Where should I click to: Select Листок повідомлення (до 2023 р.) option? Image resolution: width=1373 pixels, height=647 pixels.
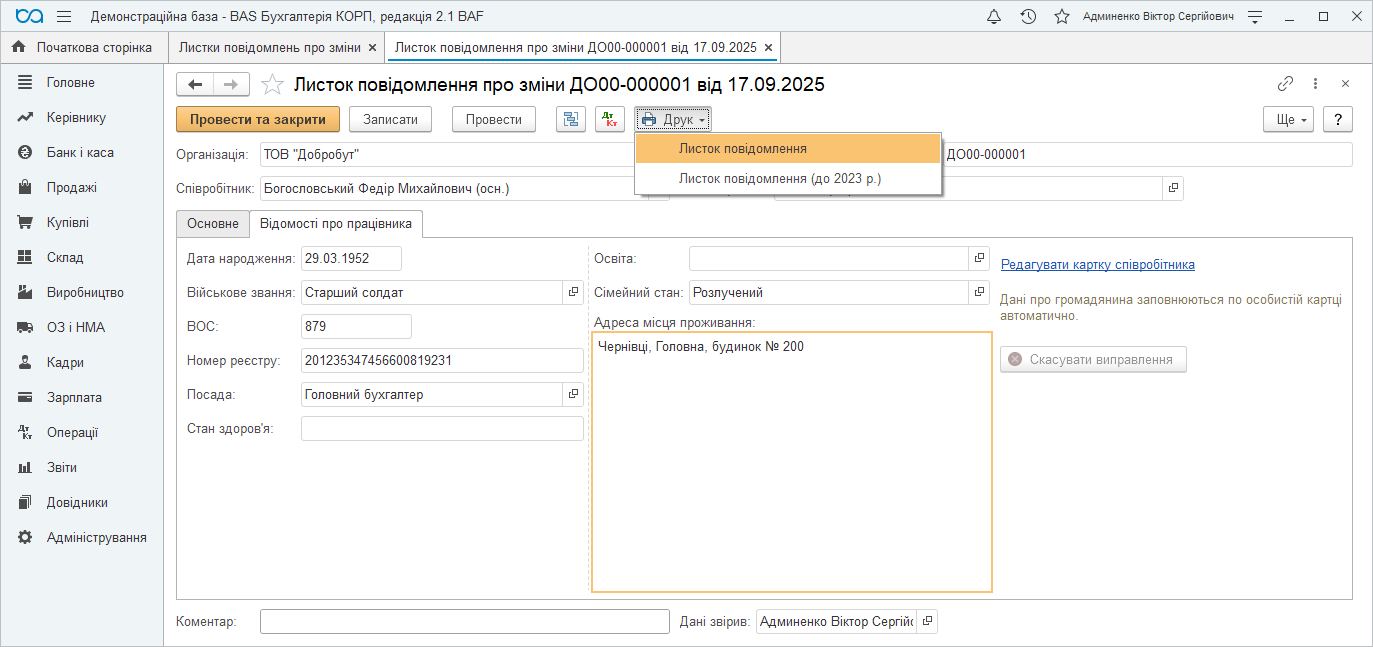point(780,178)
